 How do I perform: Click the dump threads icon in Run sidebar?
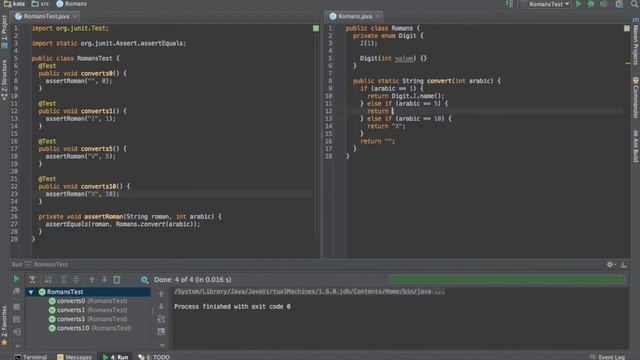(16, 319)
